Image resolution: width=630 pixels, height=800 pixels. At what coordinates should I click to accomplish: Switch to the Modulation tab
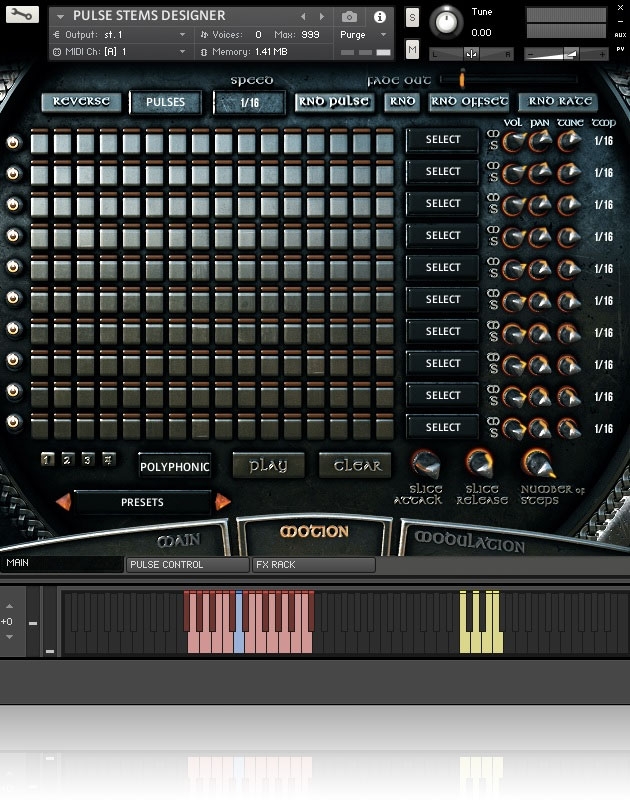coord(469,541)
